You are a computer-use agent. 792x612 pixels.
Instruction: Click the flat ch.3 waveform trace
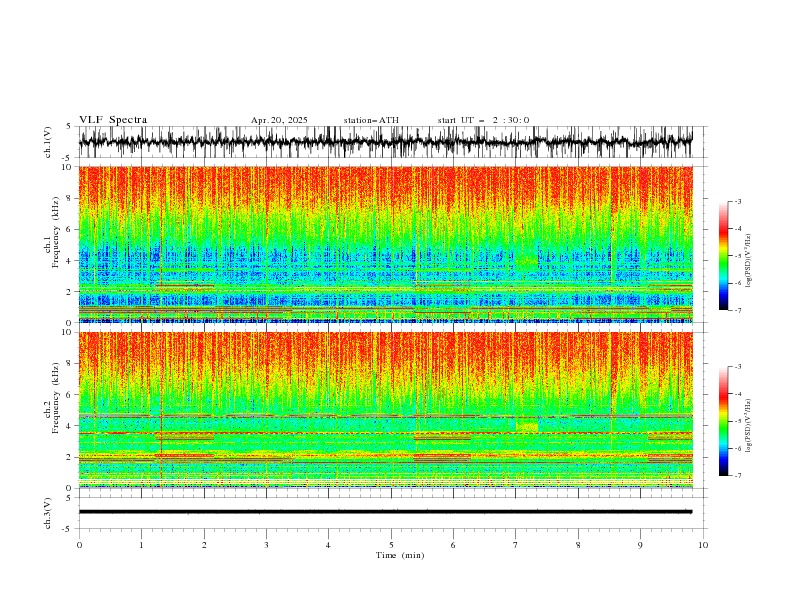click(x=385, y=512)
